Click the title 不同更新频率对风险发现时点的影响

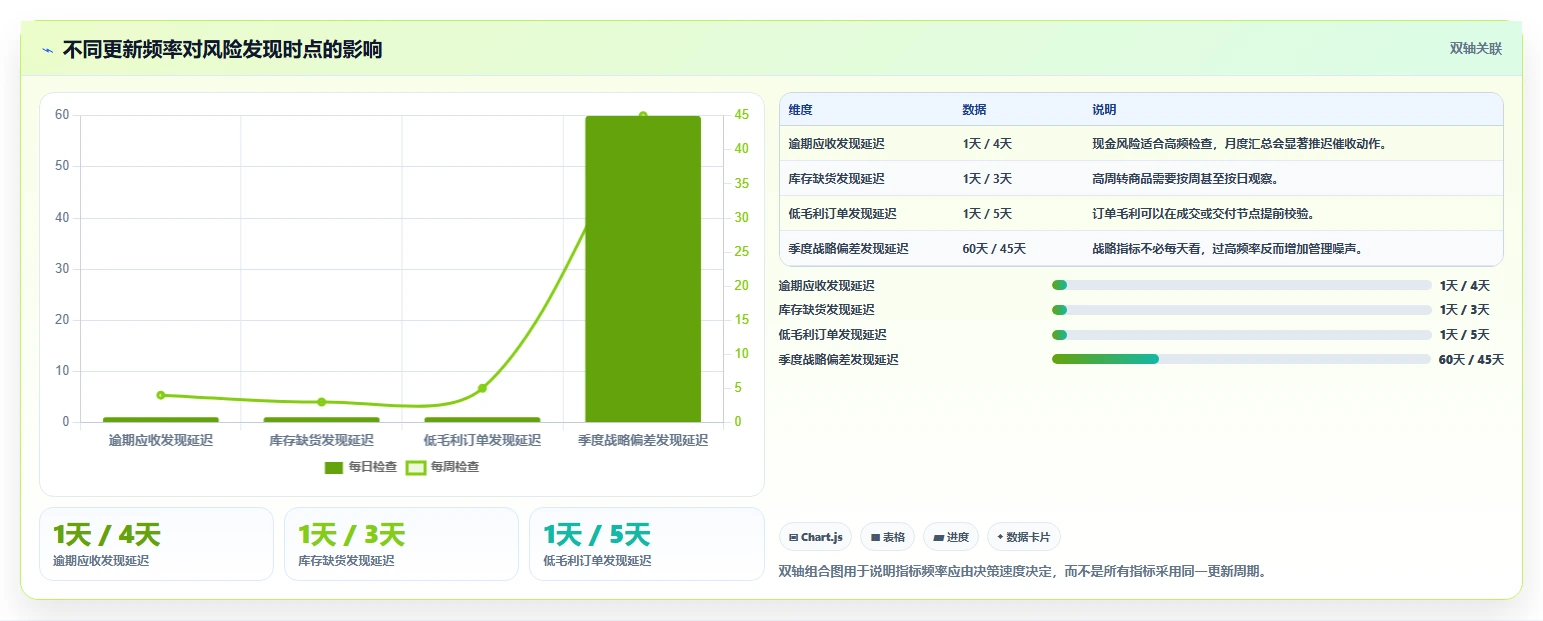pos(222,50)
